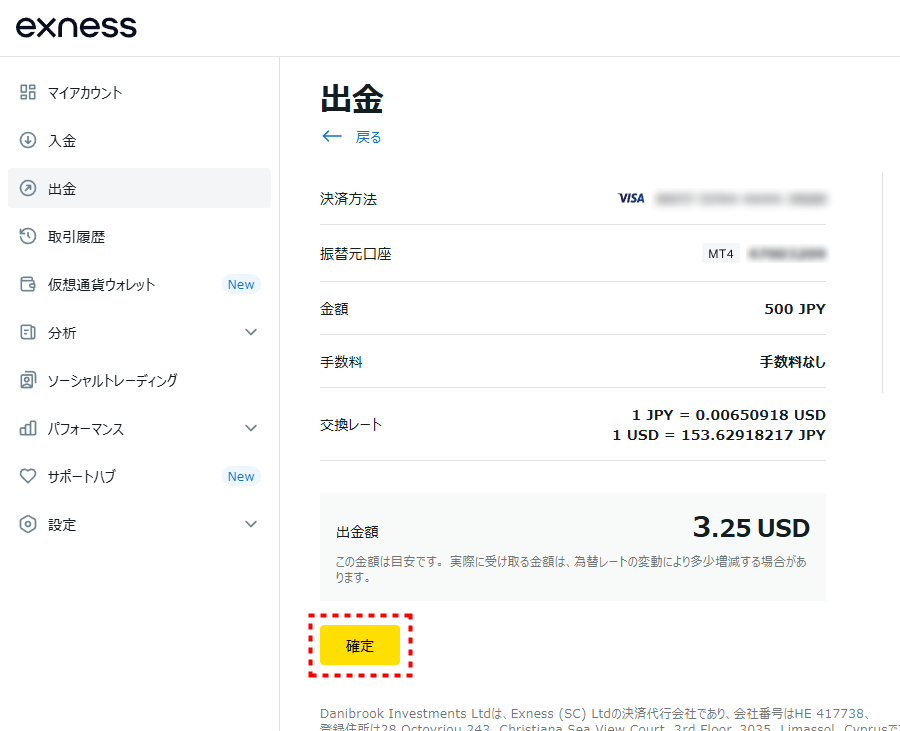Viewport: 900px width, 731px height.
Task: Click the 入金 download-circle icon
Action: point(28,140)
